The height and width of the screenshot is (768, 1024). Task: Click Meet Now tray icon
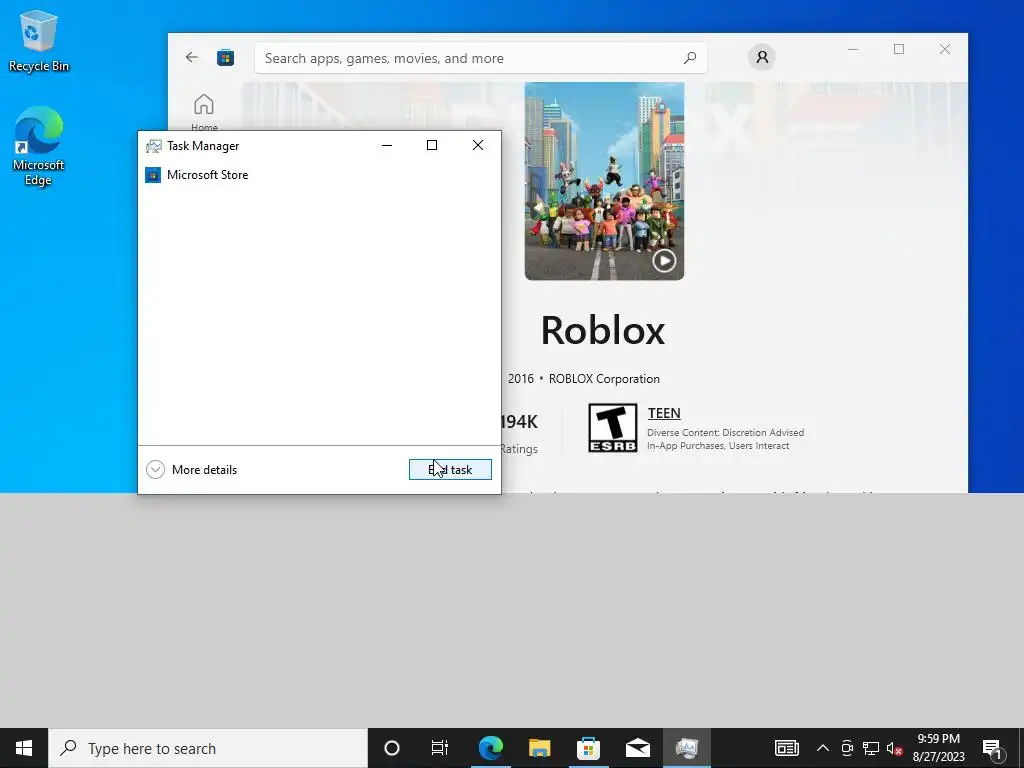tap(847, 748)
